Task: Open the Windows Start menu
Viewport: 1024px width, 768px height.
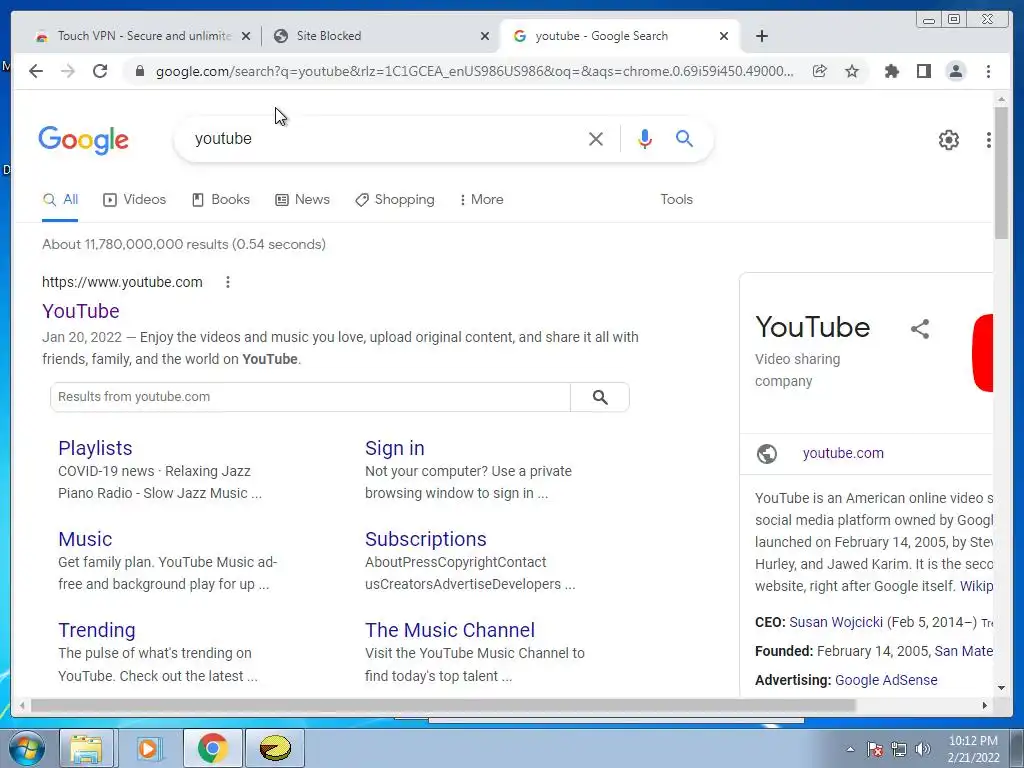Action: pyautogui.click(x=27, y=748)
